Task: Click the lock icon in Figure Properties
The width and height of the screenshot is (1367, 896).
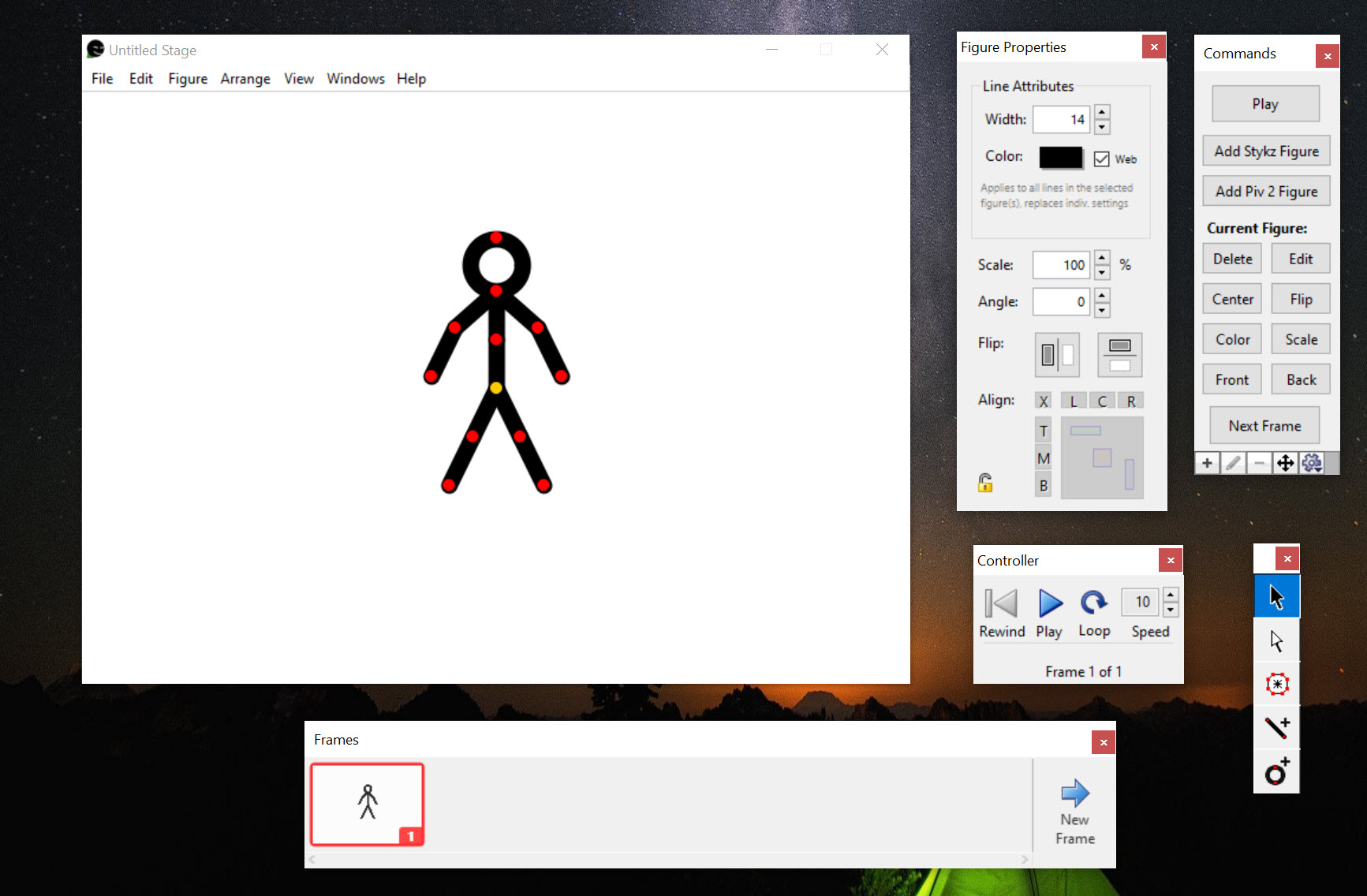Action: click(x=985, y=483)
